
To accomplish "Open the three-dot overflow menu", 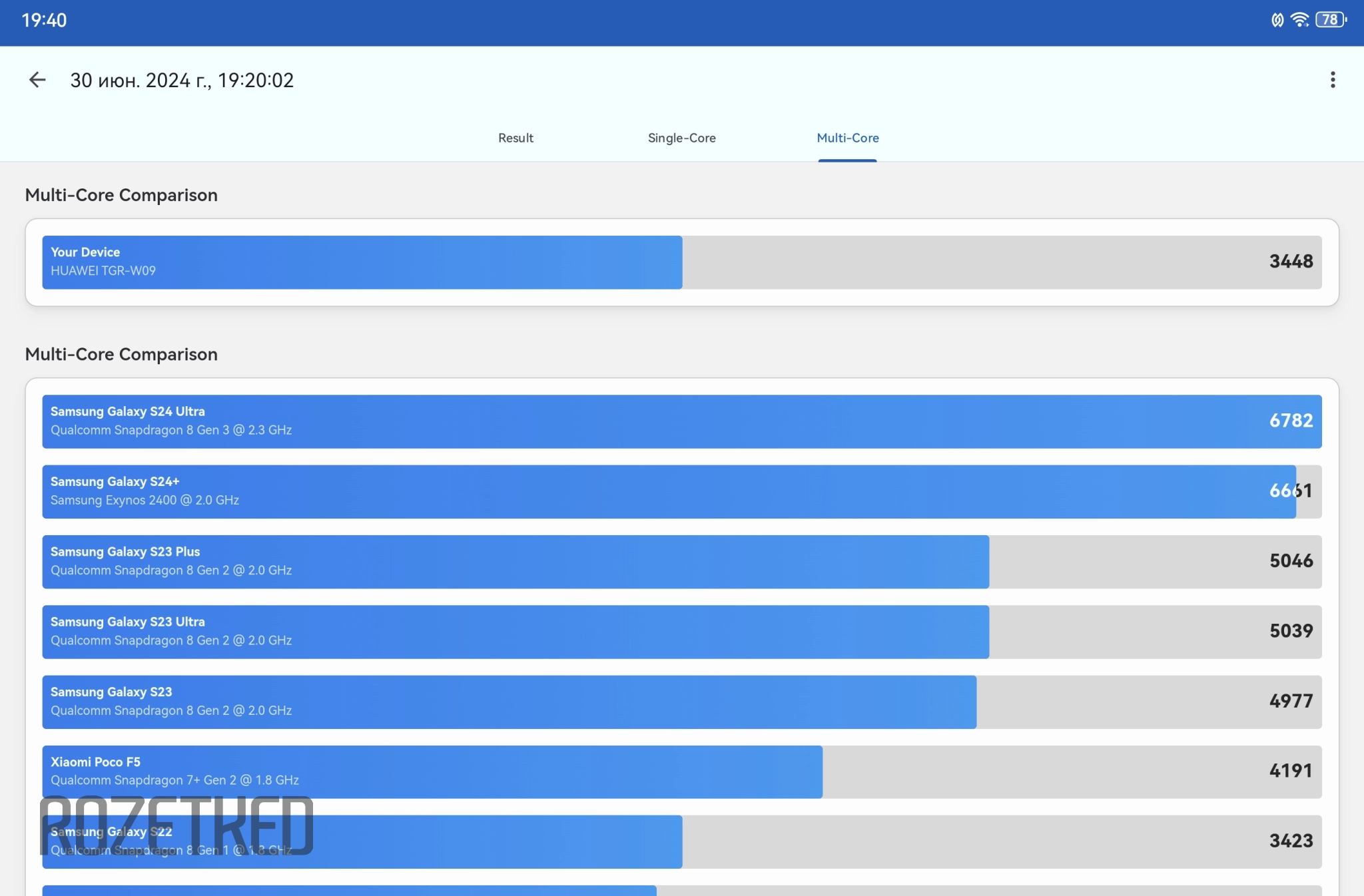I will click(x=1332, y=80).
